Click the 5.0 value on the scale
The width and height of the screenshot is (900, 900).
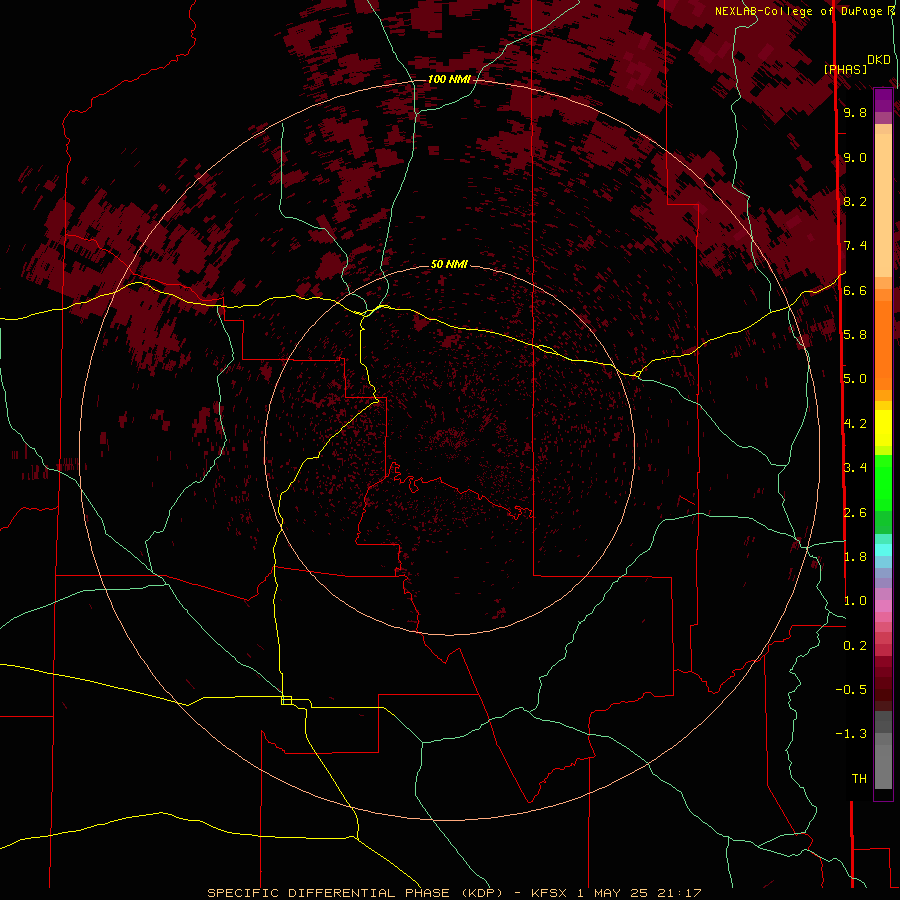[x=855, y=379]
